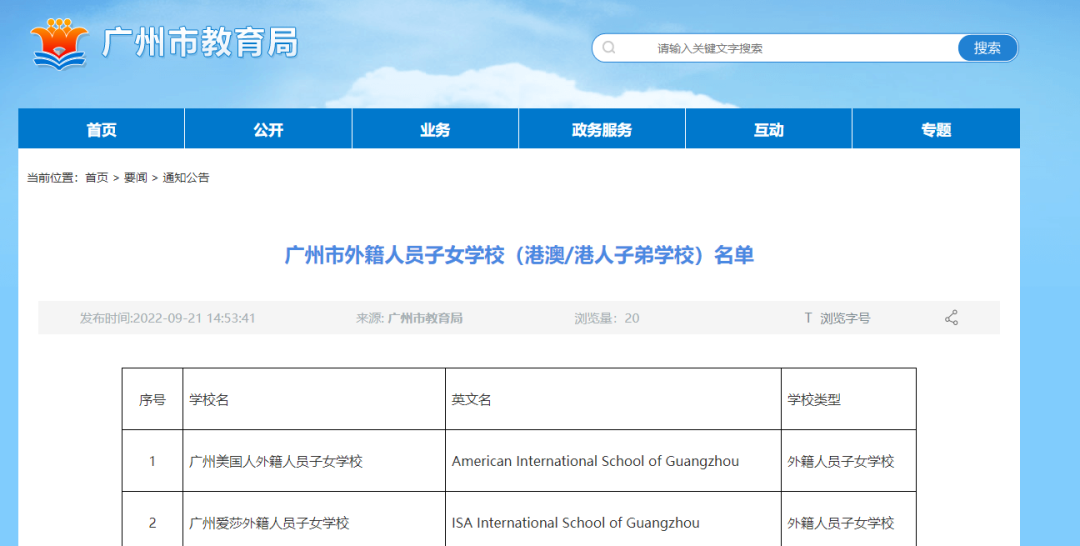The image size is (1080, 546).
Task: Click the T font-size icon
Action: tap(808, 317)
